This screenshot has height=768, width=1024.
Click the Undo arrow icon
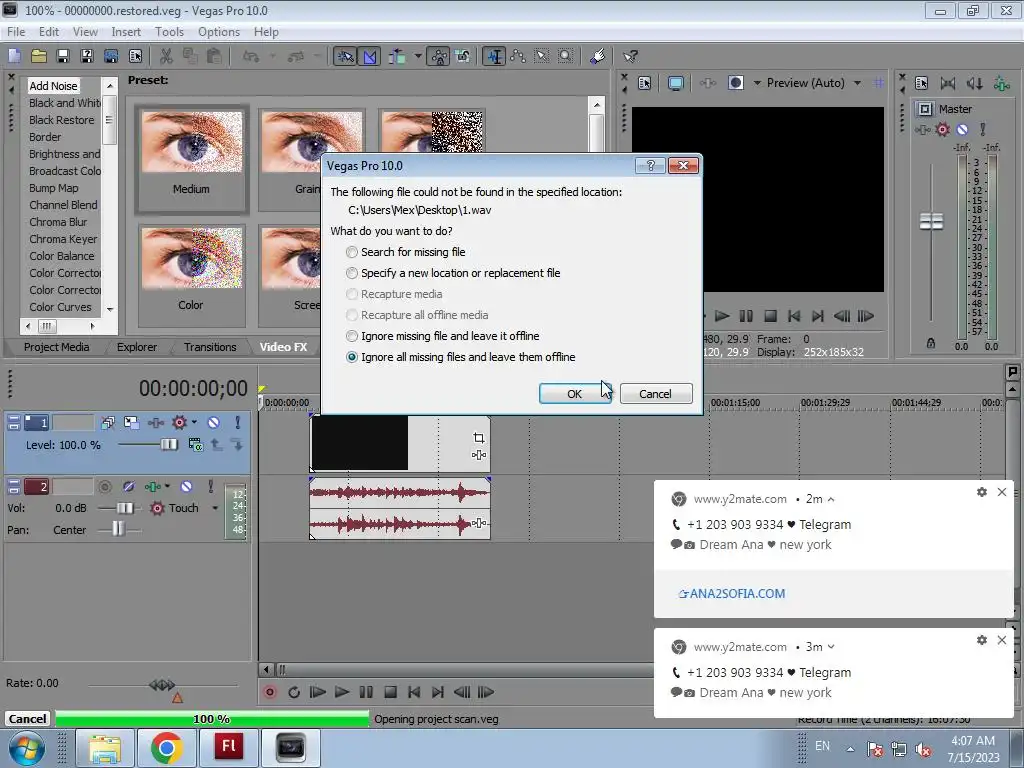251,56
